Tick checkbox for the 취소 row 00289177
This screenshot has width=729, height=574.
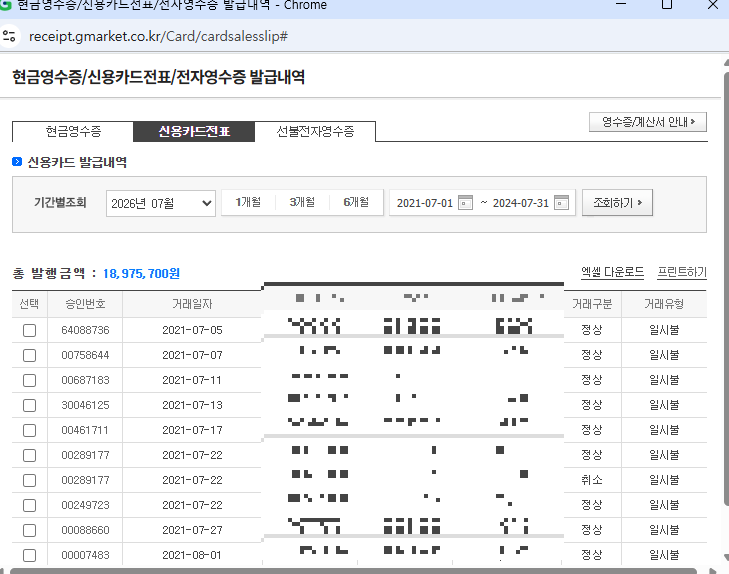(29, 481)
